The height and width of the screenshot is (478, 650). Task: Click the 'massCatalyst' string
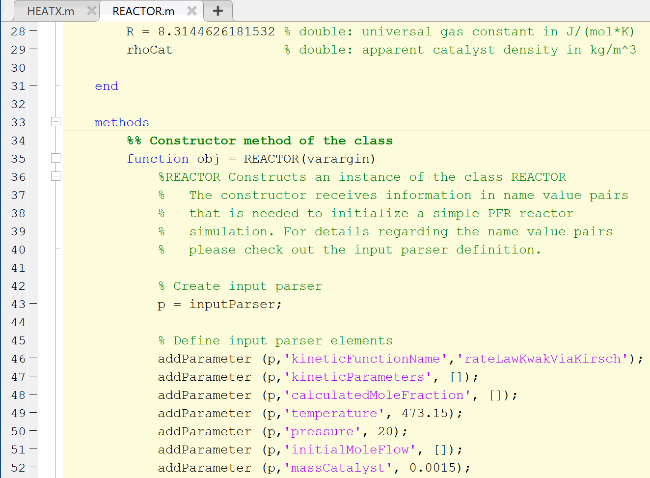point(339,468)
